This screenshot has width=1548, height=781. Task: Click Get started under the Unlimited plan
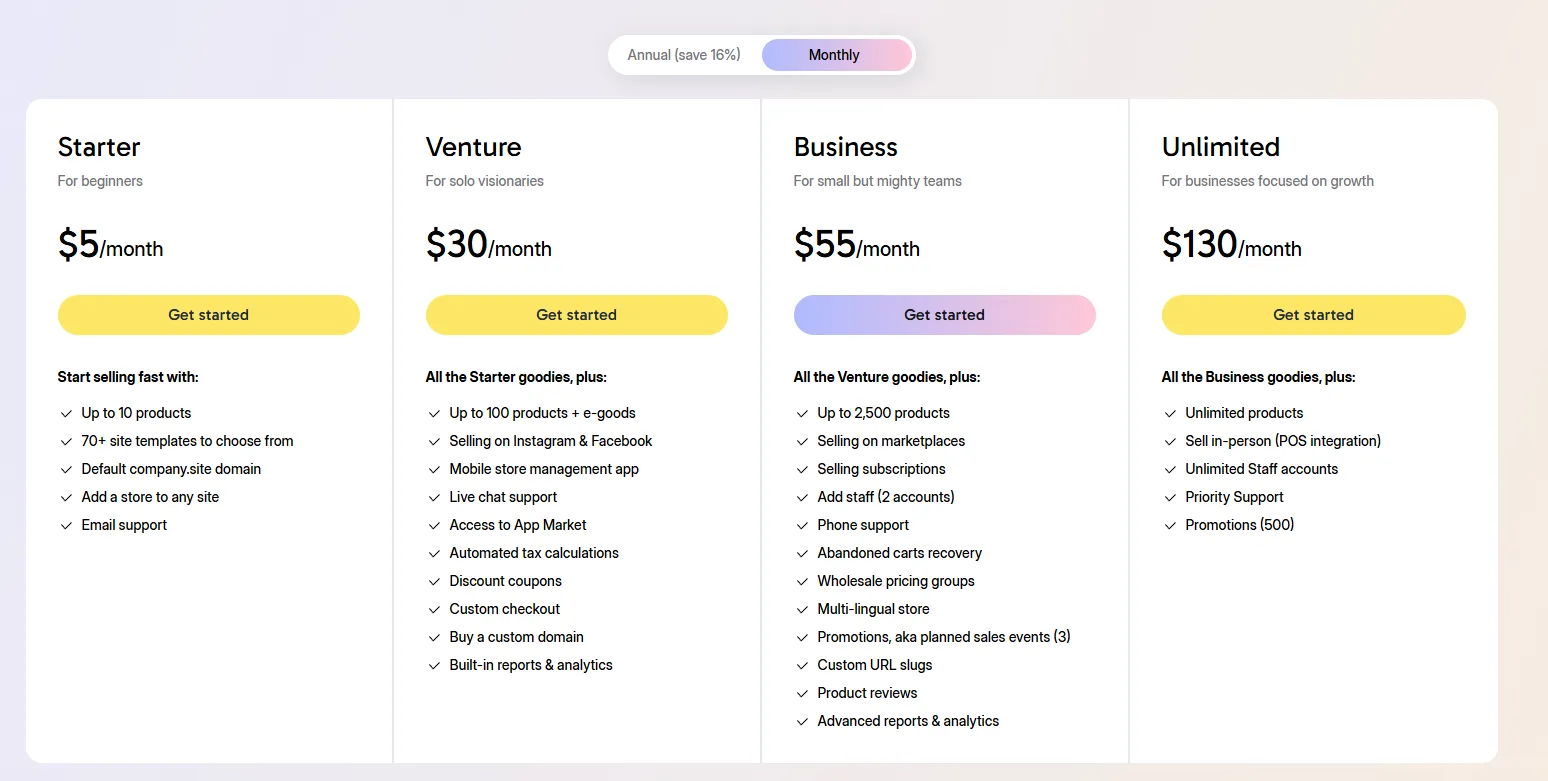pyautogui.click(x=1313, y=314)
